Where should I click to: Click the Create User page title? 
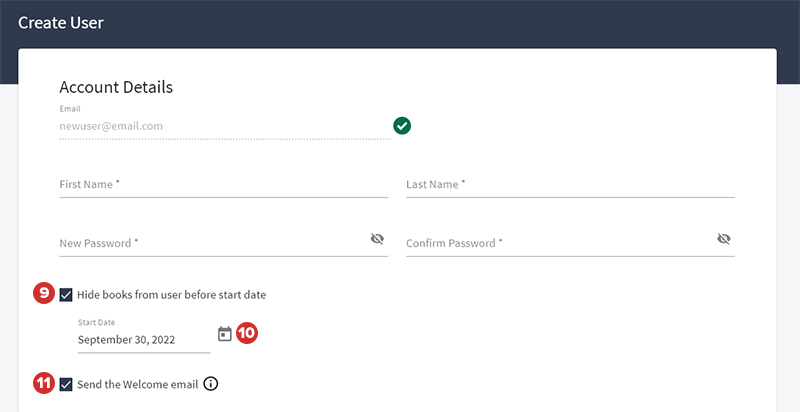pyautogui.click(x=61, y=22)
